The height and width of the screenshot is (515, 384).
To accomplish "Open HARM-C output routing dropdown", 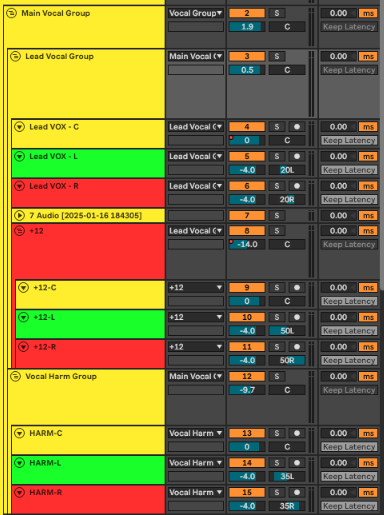I will pos(196,433).
